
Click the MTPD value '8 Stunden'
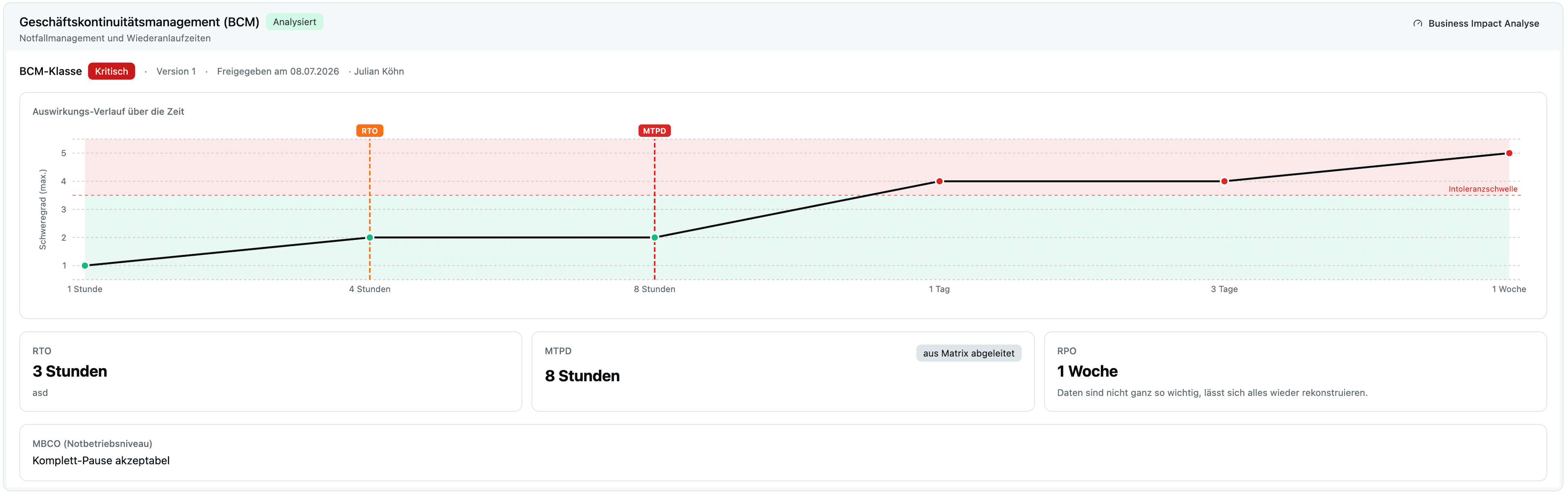click(582, 376)
